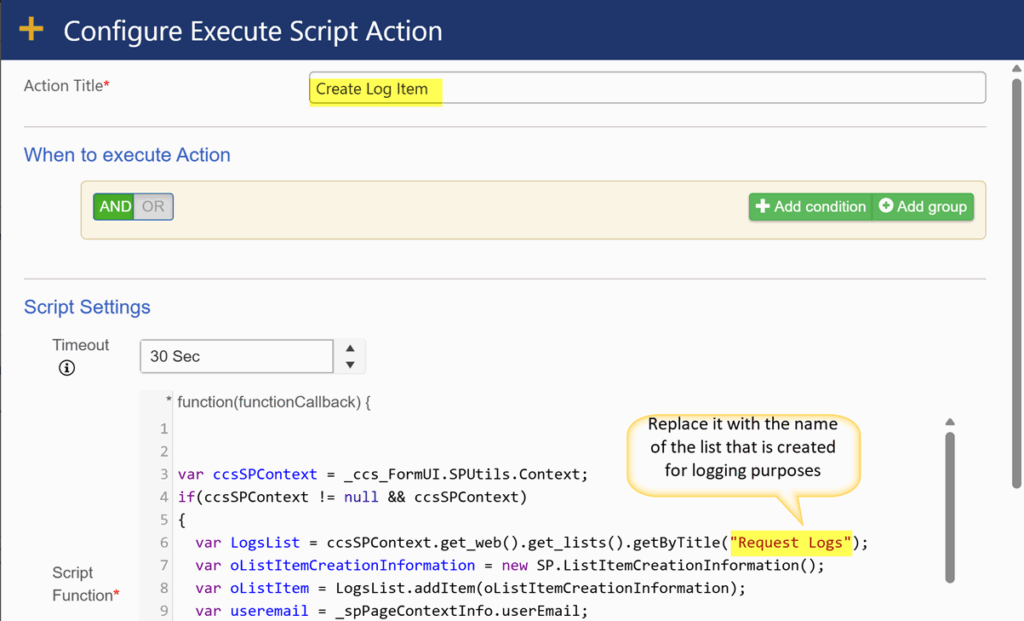Click the Add group button
Viewport: 1024px width, 621px height.
pos(923,207)
